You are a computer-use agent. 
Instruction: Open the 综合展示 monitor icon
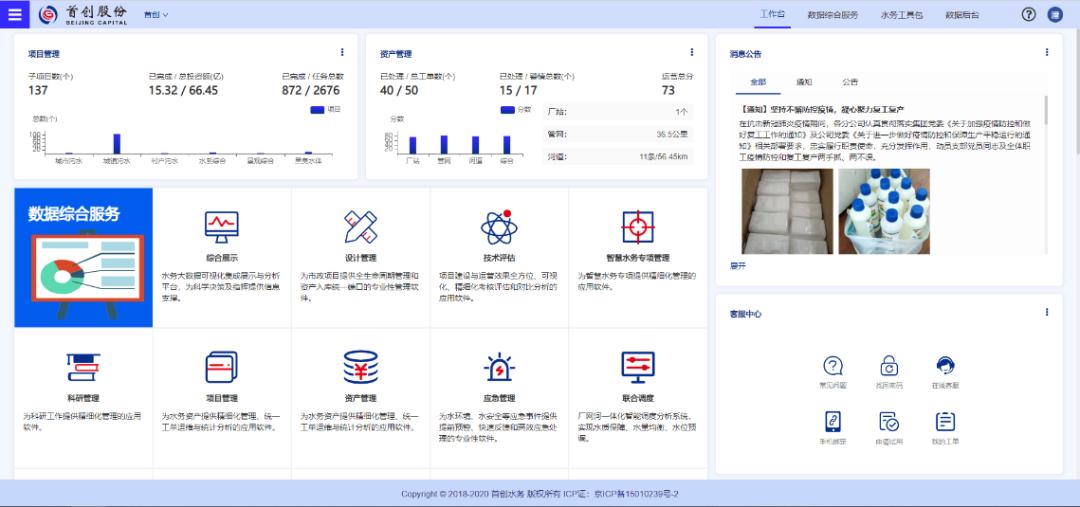pos(221,226)
